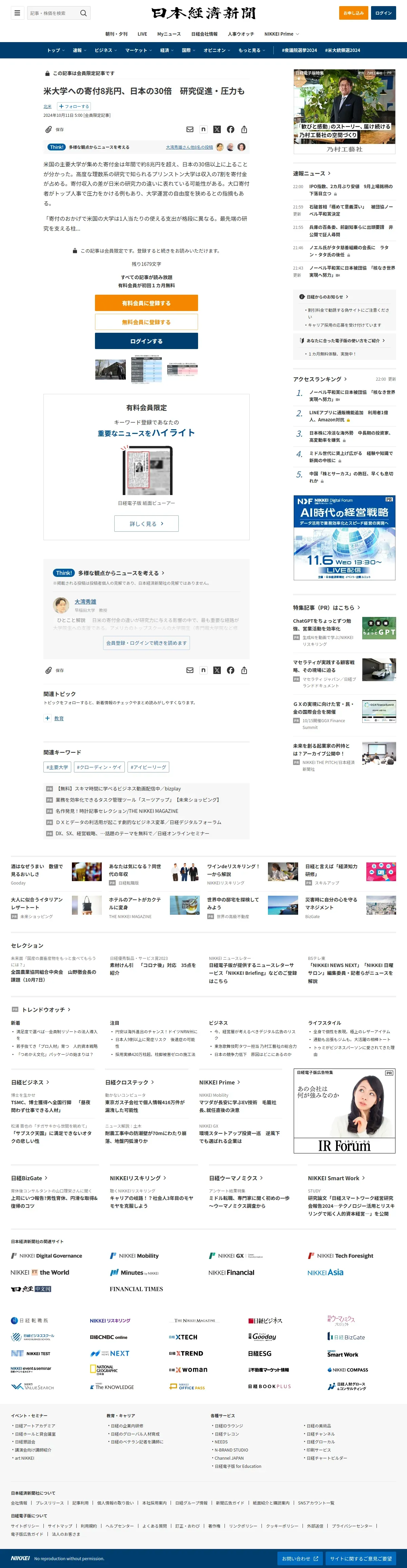This screenshot has width=407, height=1568.
Task: Expand the 速報 navigation dropdown
Action: 79,51
